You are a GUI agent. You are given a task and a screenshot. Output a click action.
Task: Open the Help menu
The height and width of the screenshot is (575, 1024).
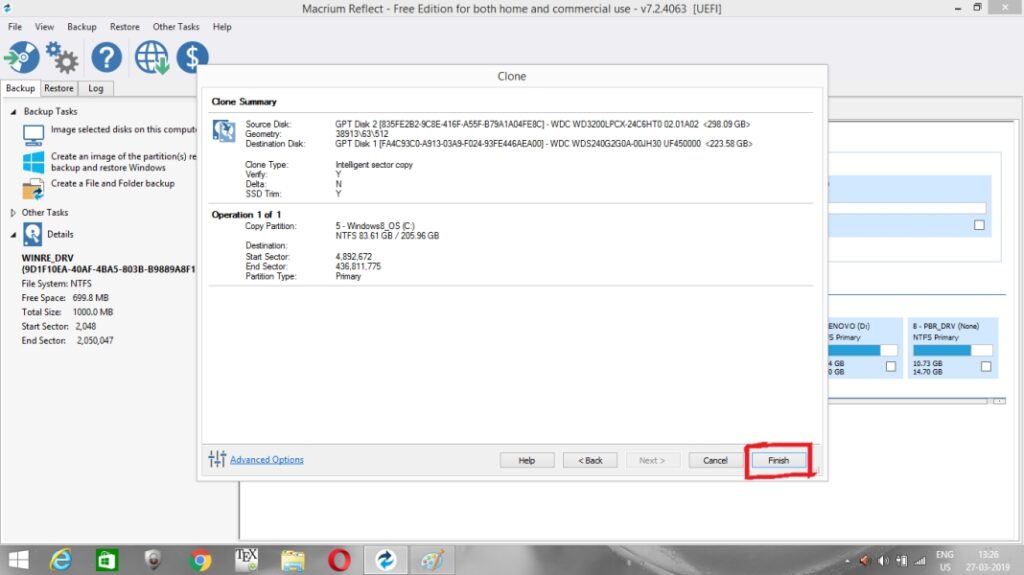click(222, 27)
